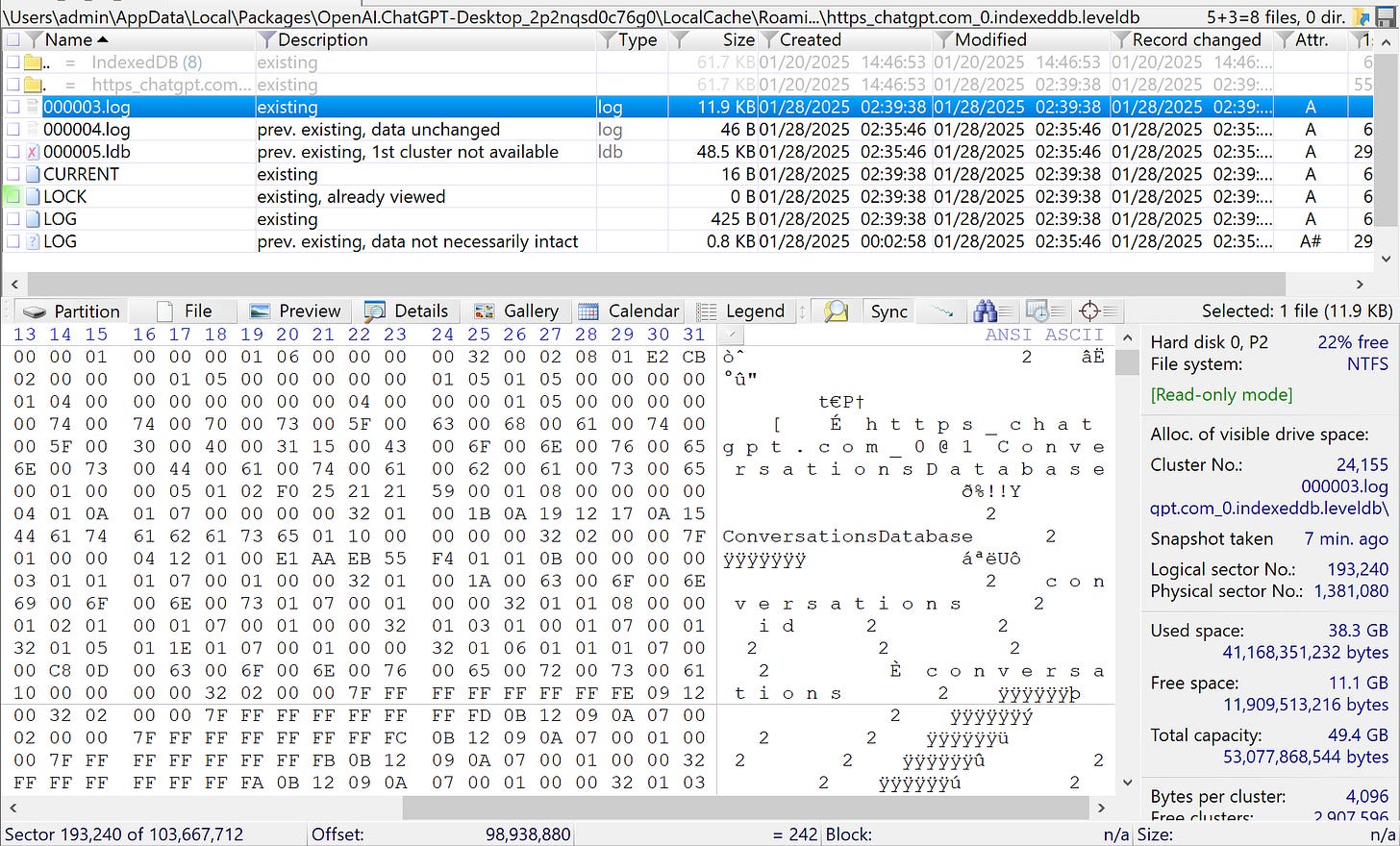Switch to the Details tab
The width and height of the screenshot is (1400, 846).
coord(408,311)
